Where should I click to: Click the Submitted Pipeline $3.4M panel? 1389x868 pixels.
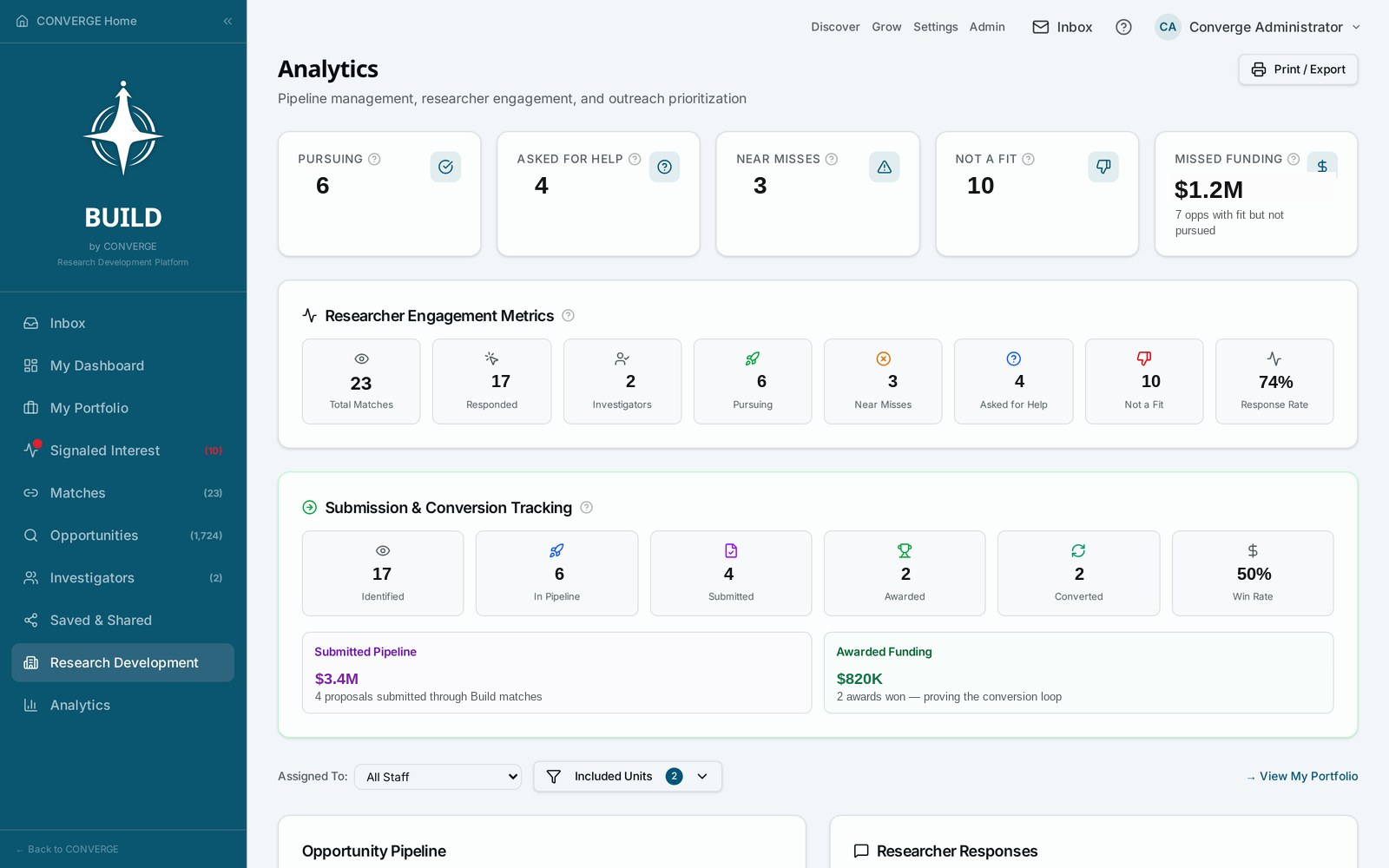pyautogui.click(x=556, y=673)
